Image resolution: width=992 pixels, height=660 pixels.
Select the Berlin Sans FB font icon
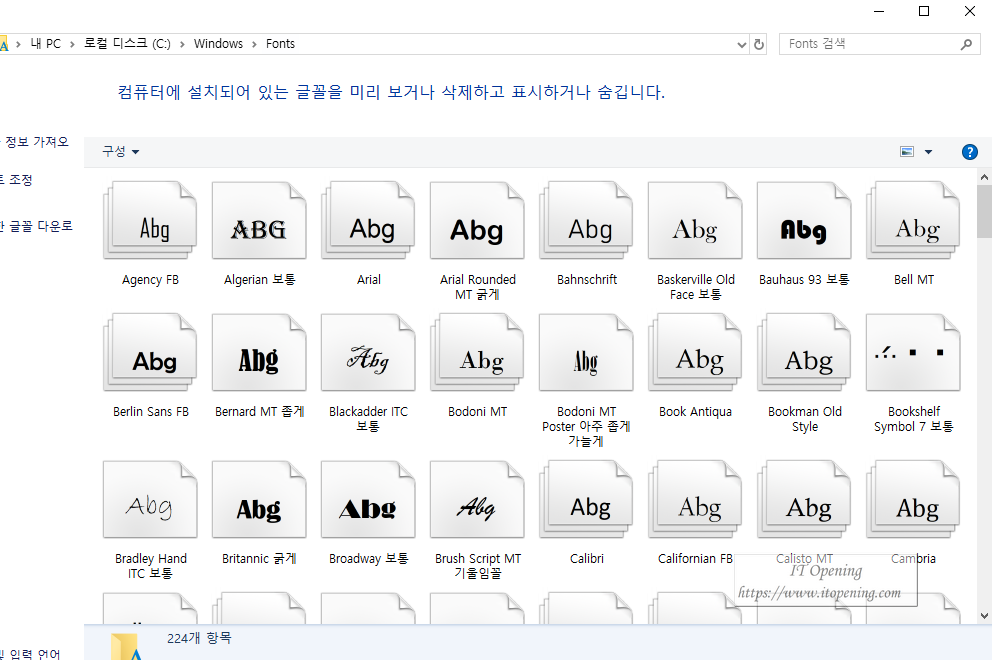point(150,352)
